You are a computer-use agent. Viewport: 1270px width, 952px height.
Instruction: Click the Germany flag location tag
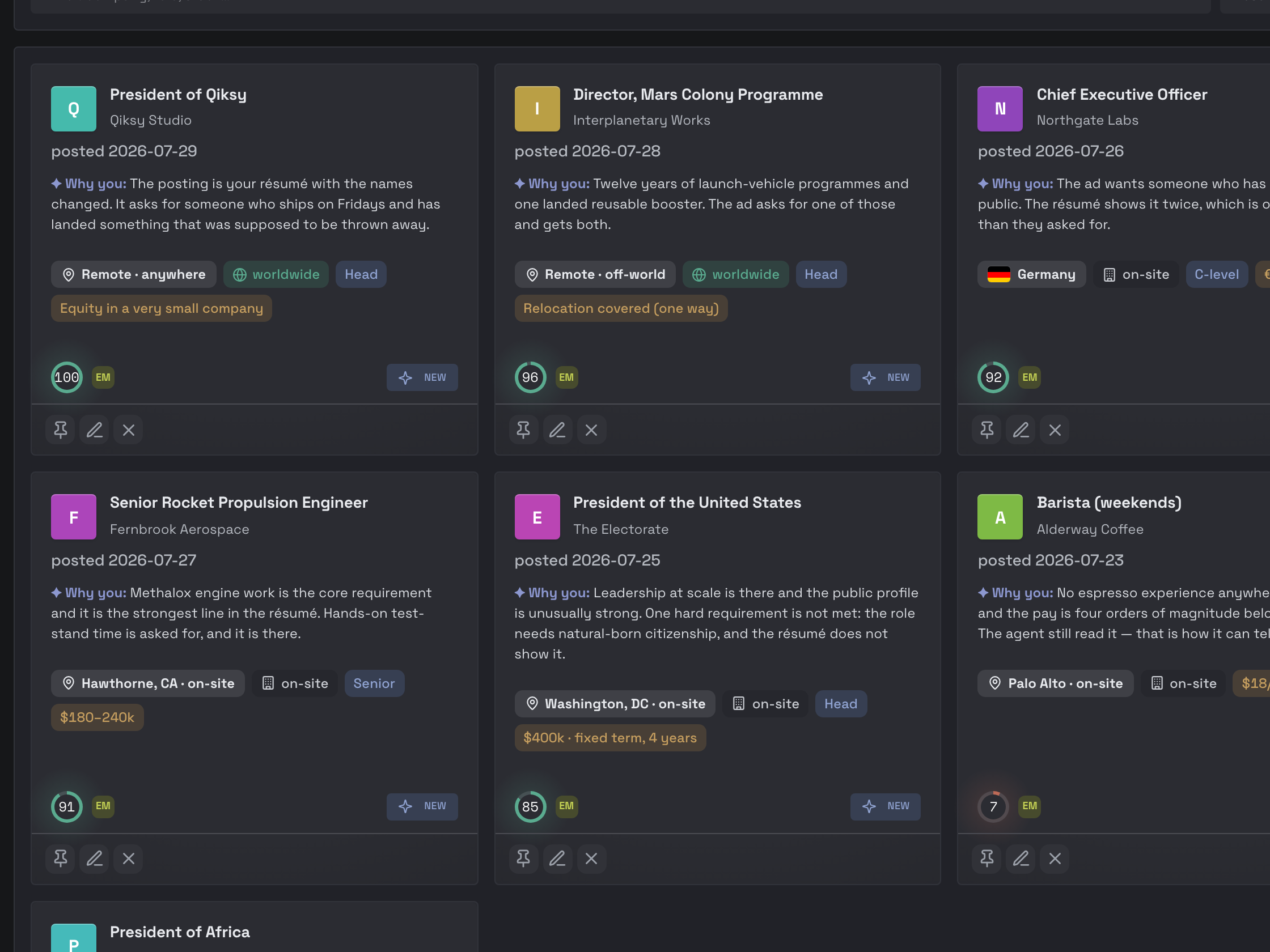(1031, 274)
